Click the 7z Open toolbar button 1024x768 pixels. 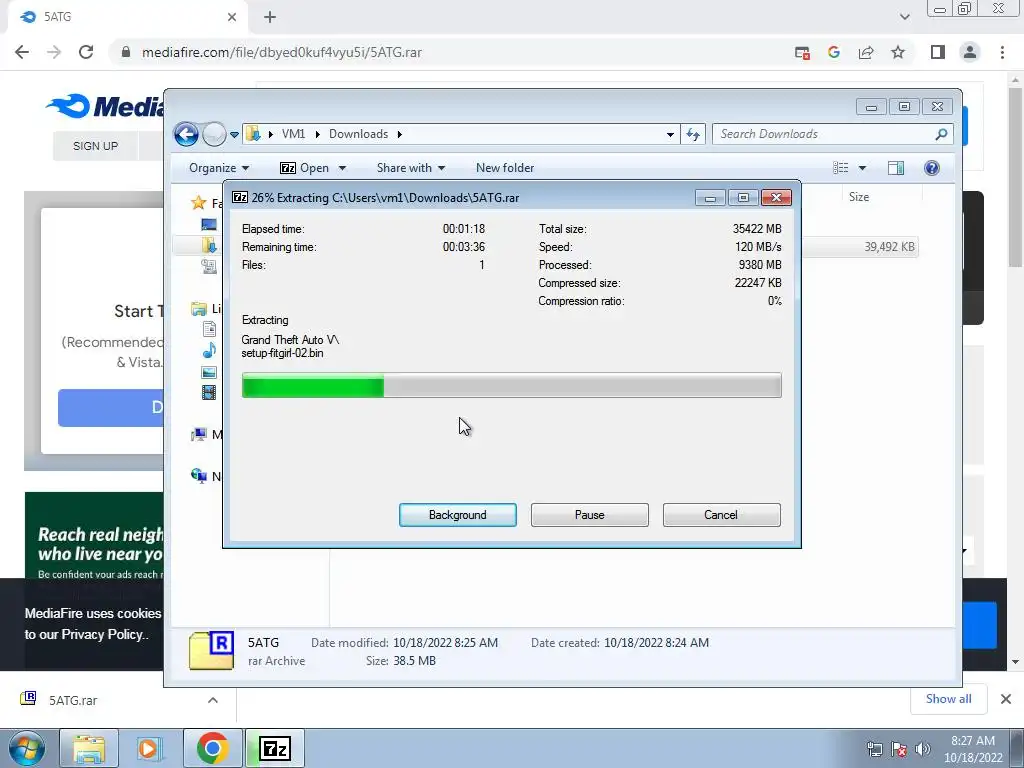tap(304, 168)
